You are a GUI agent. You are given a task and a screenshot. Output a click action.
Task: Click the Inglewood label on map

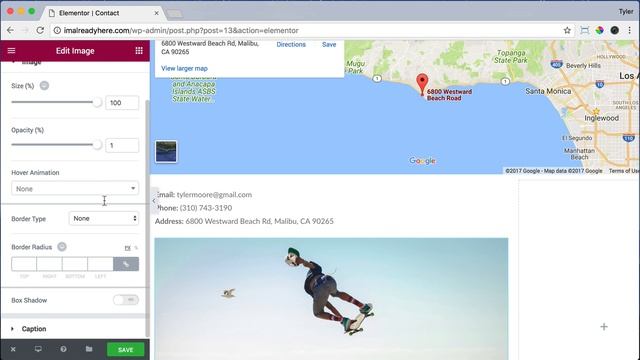[601, 118]
